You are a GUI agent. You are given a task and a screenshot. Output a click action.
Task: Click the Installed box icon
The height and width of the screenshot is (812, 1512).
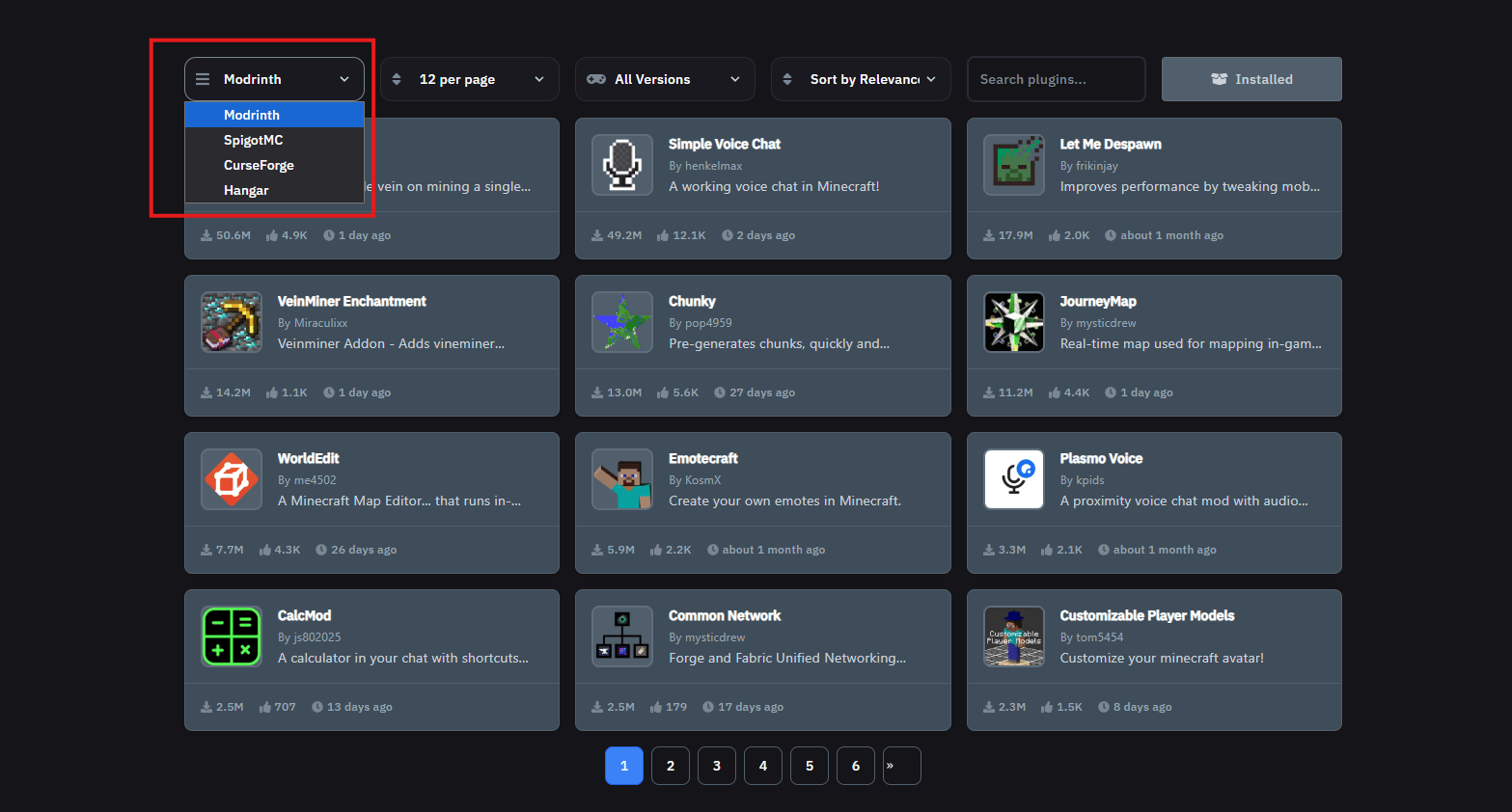tap(1220, 79)
